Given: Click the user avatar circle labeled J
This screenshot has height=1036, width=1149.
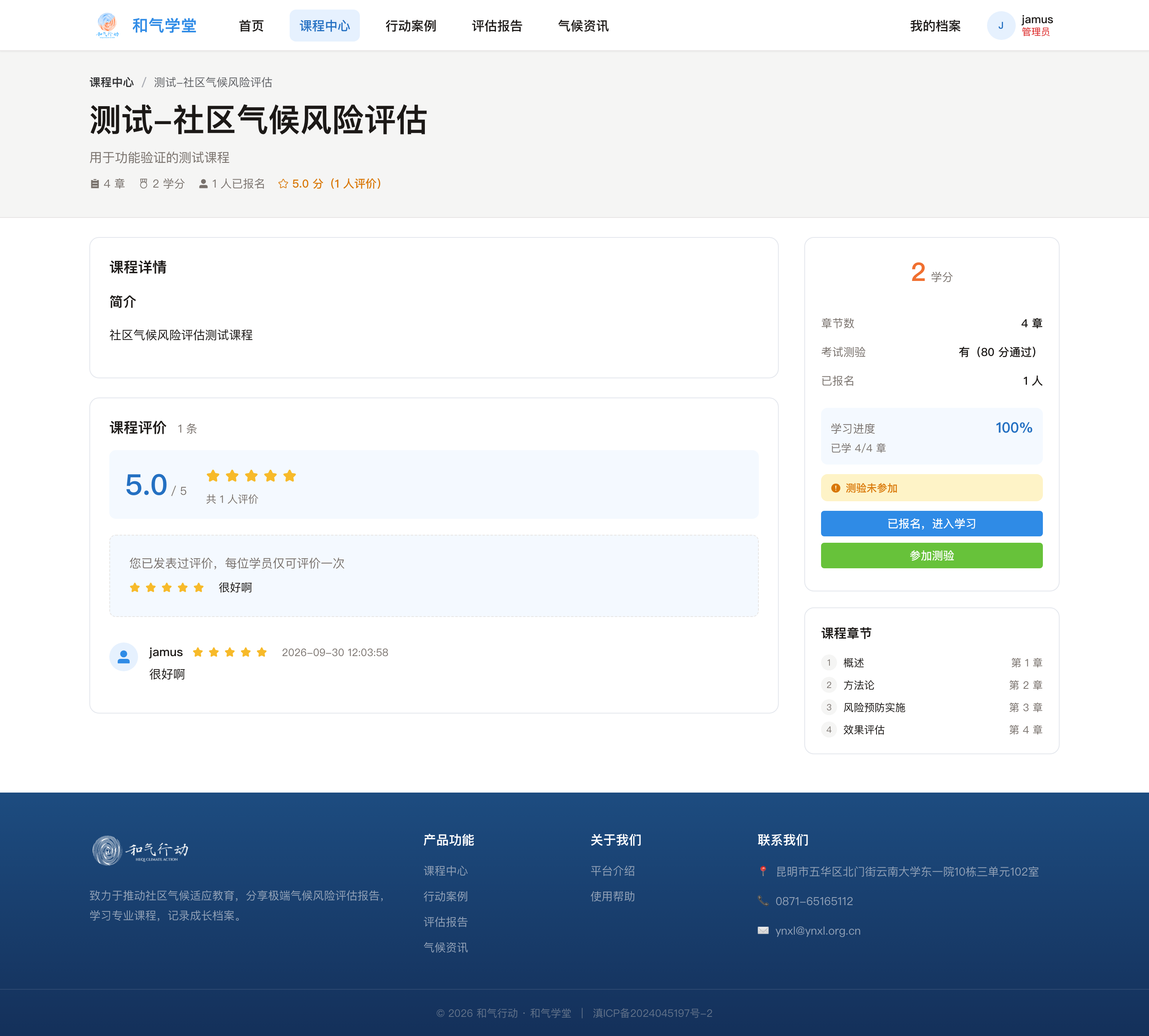Looking at the screenshot, I should tap(1001, 26).
